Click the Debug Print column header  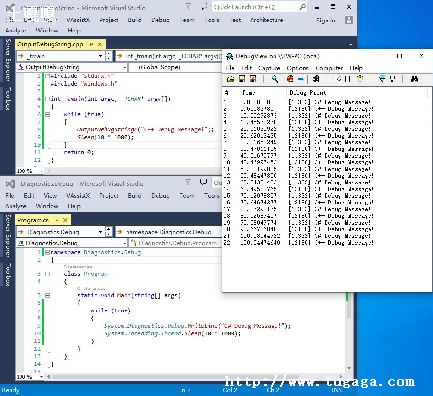tap(307, 92)
